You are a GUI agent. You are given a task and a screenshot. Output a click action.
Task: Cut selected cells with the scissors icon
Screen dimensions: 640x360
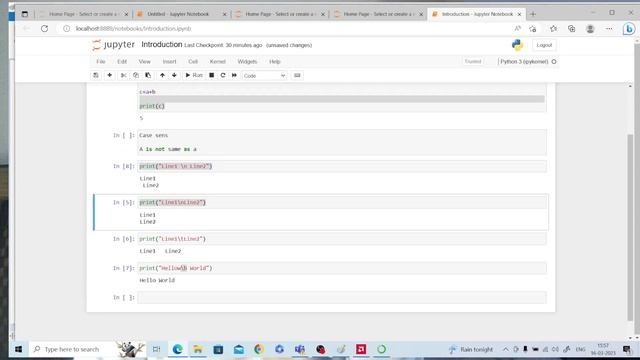click(x=123, y=76)
